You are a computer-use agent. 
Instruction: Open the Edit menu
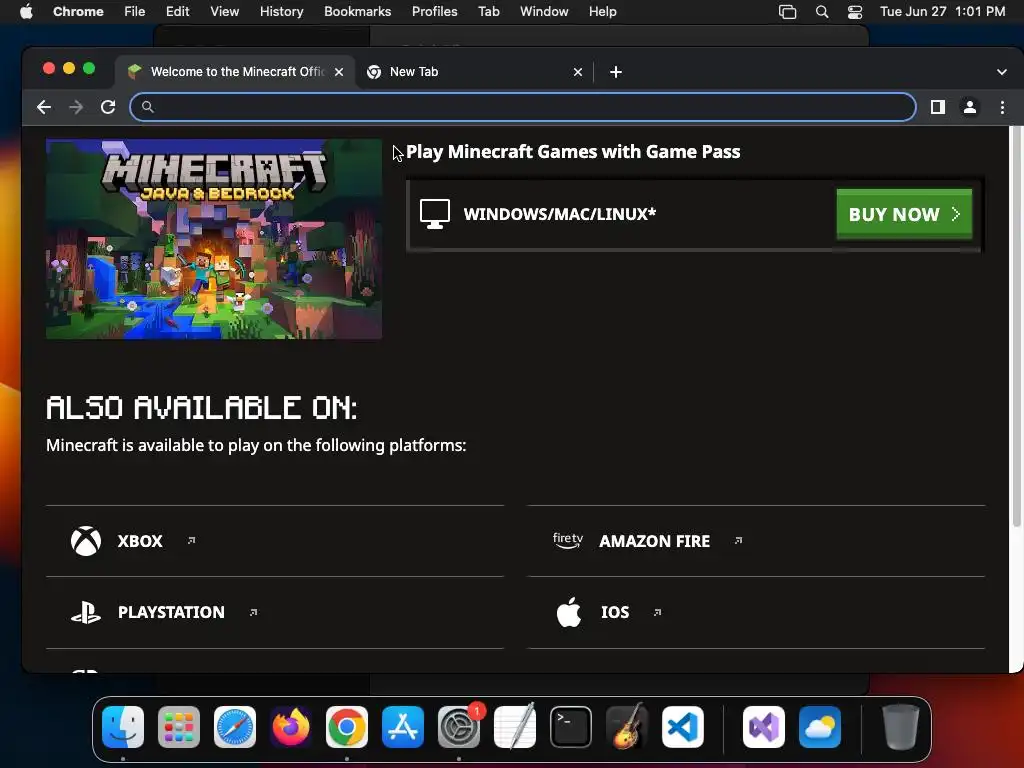tap(178, 11)
